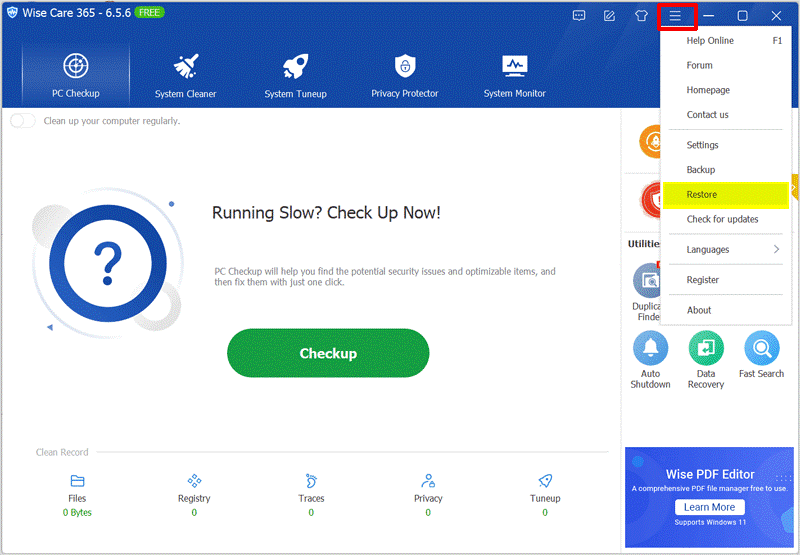Open the Fast Search utility

coord(761,355)
